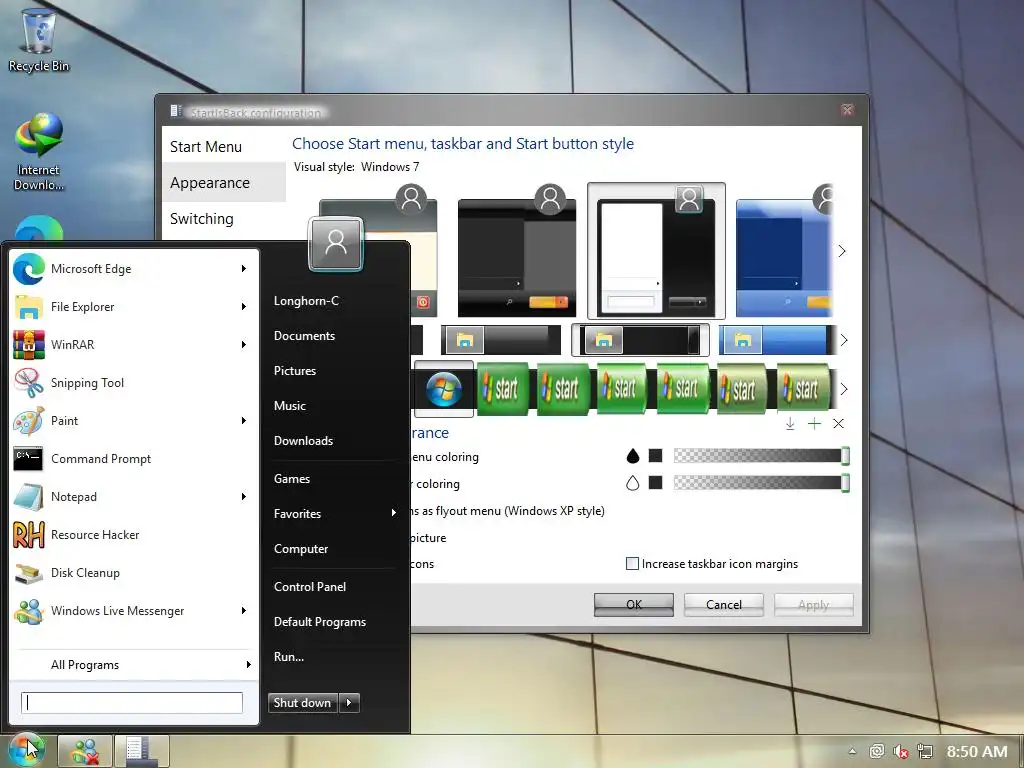Click the taskbar coloring opacity slider
The image size is (1024, 768).
(761, 483)
